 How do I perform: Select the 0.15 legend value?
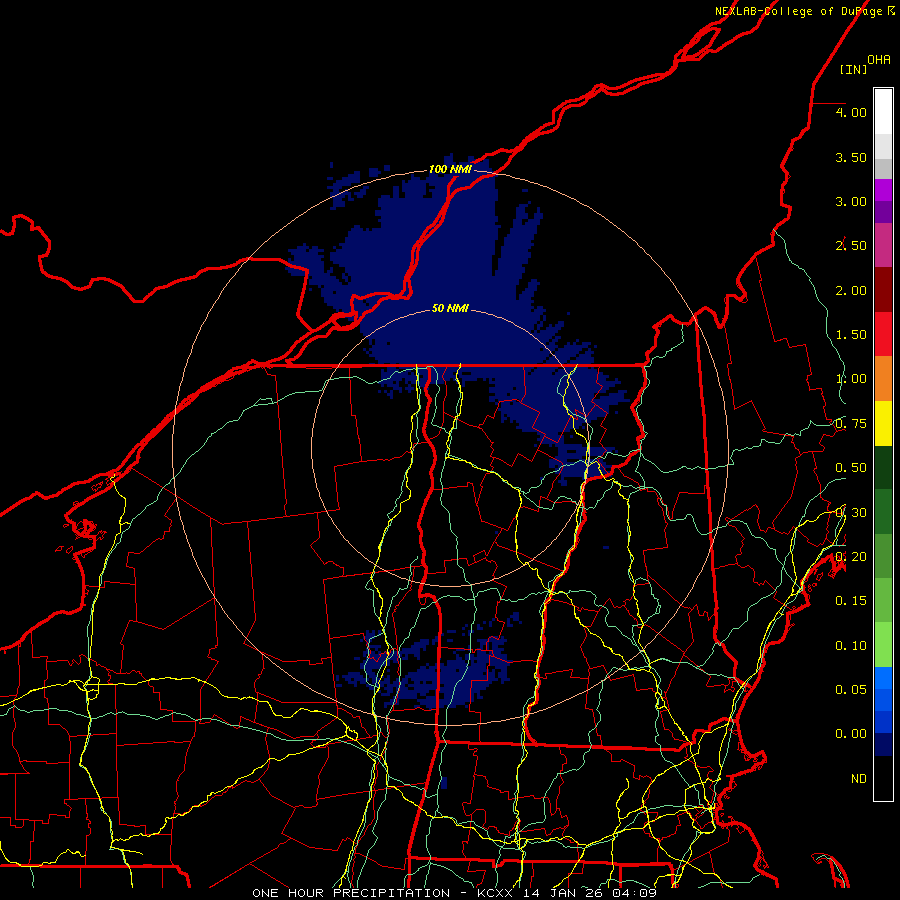tap(851, 601)
